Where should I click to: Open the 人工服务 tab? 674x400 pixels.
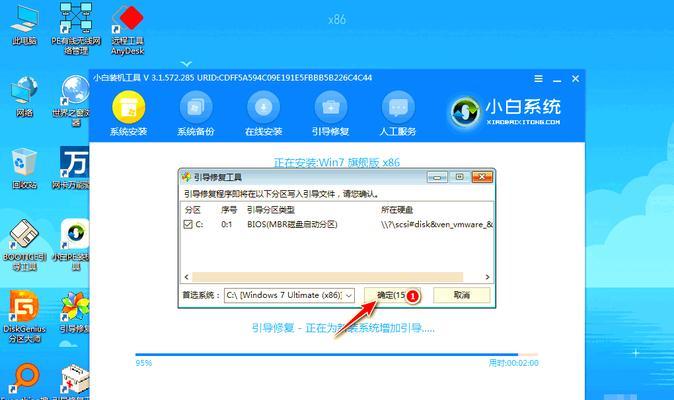tap(398, 113)
